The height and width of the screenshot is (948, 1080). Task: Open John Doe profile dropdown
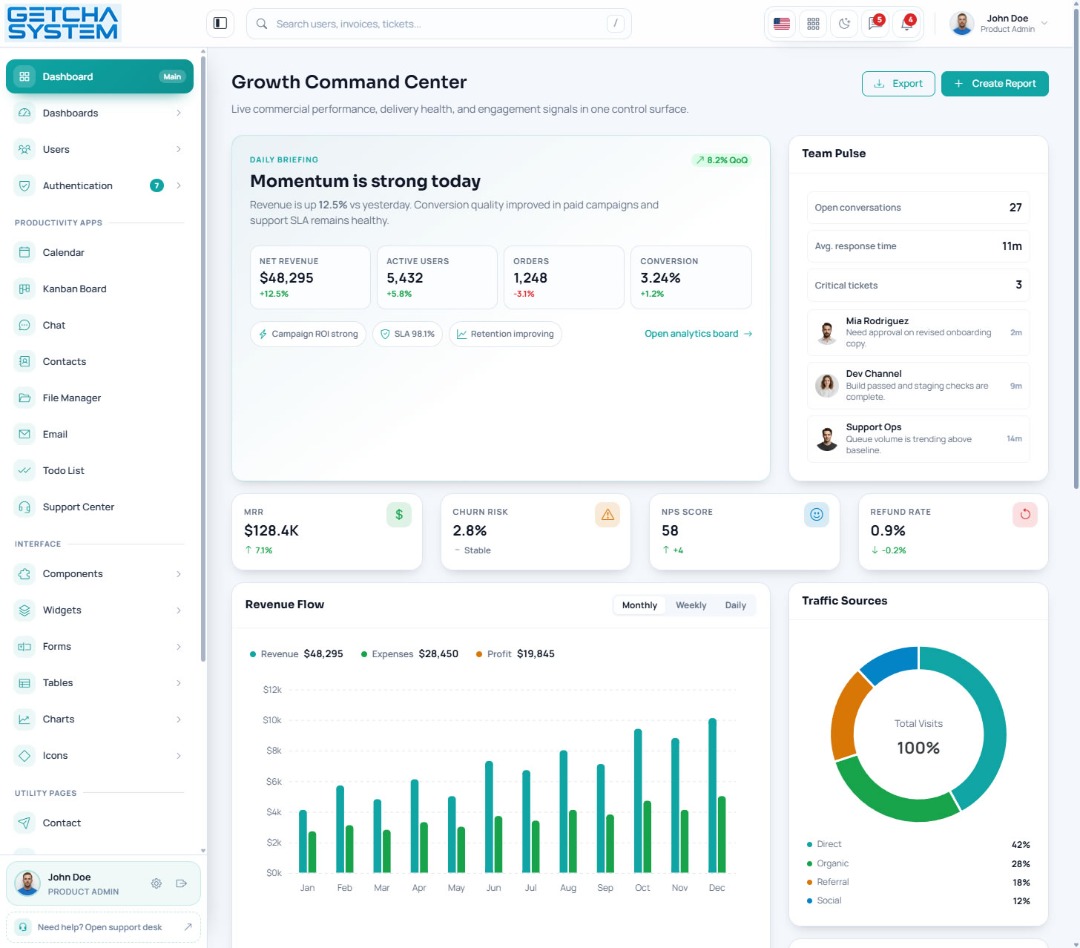[998, 23]
